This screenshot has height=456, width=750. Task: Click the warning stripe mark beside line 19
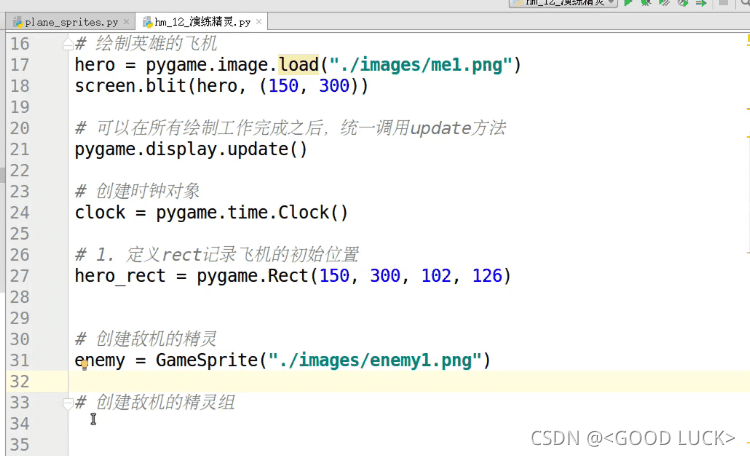pos(748,109)
